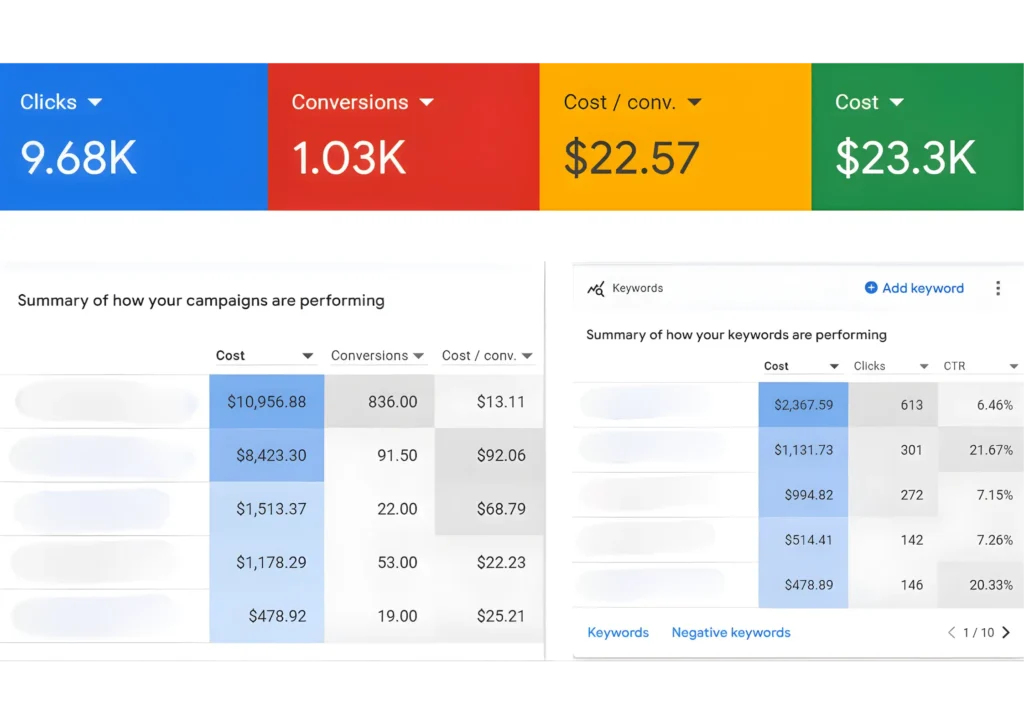1024x724 pixels.
Task: Open the Negative keywords link
Action: click(x=731, y=632)
